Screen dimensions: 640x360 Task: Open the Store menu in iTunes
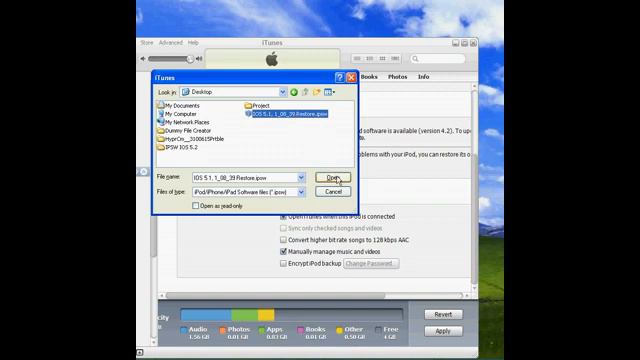coord(147,42)
